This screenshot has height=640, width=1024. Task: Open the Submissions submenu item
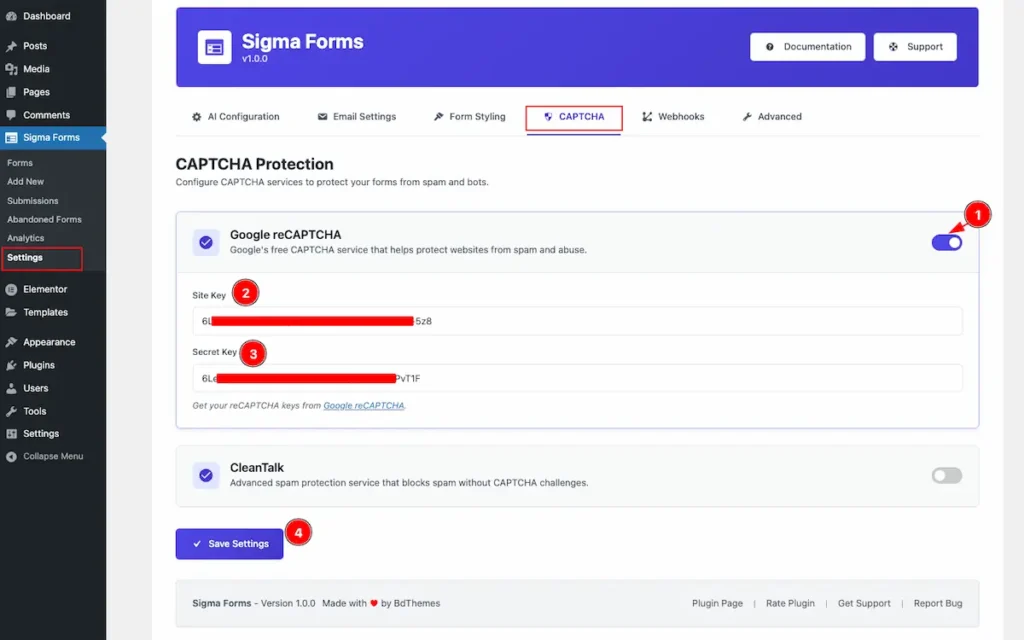tap(33, 200)
